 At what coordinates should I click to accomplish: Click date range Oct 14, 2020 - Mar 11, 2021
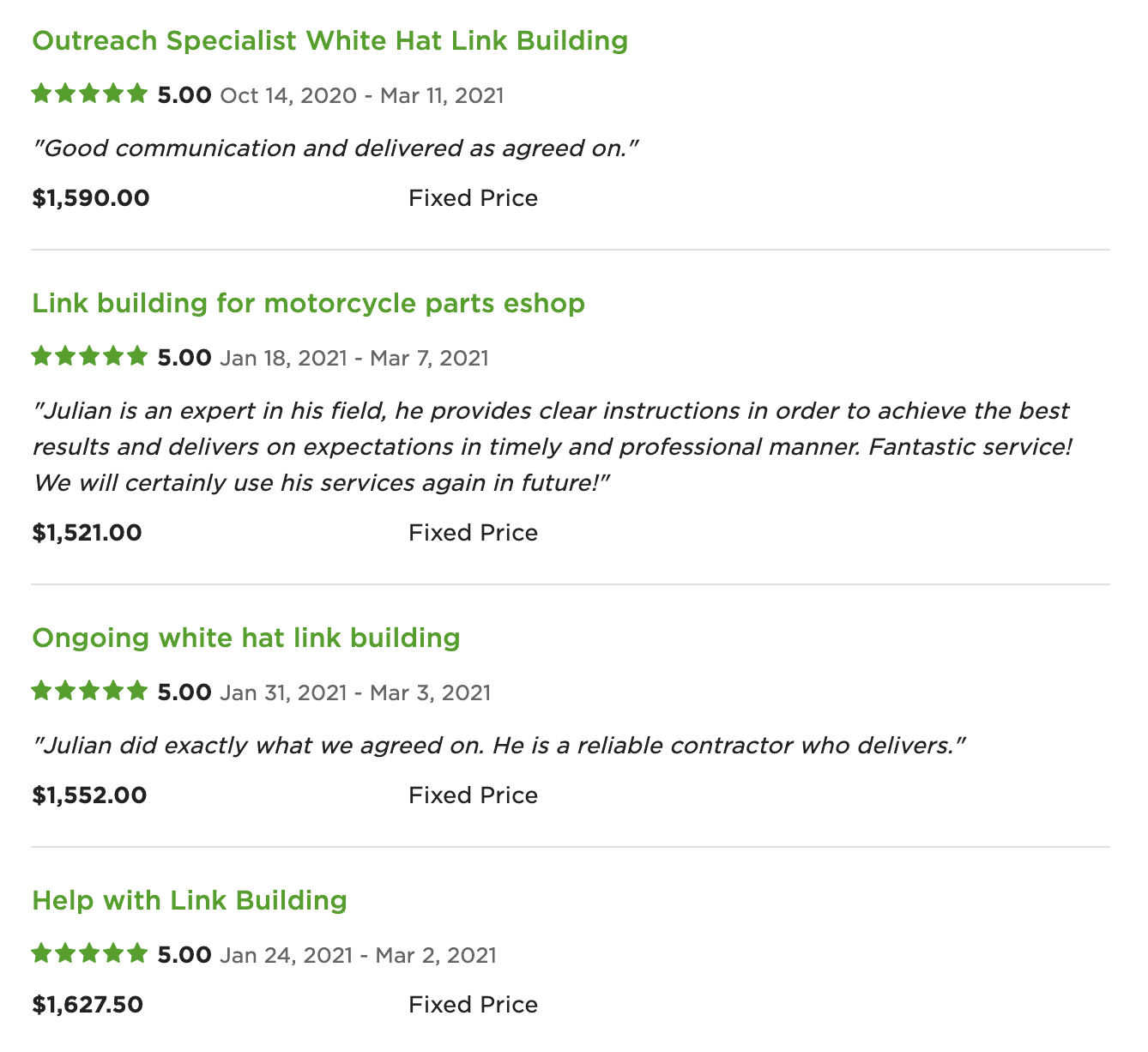[x=362, y=95]
